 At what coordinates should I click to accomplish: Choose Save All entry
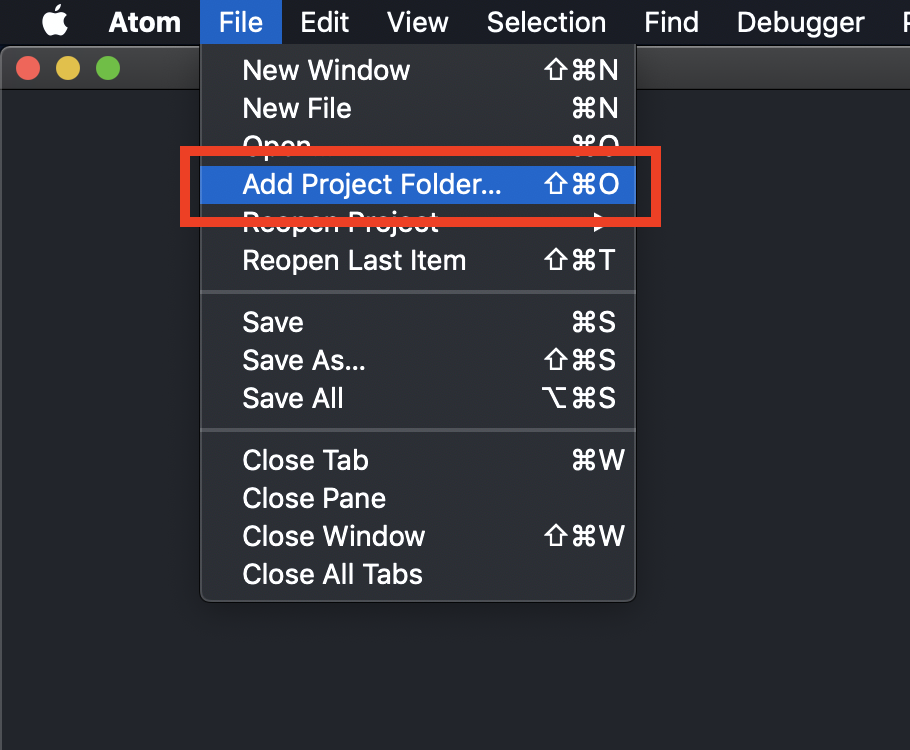pyautogui.click(x=418, y=398)
